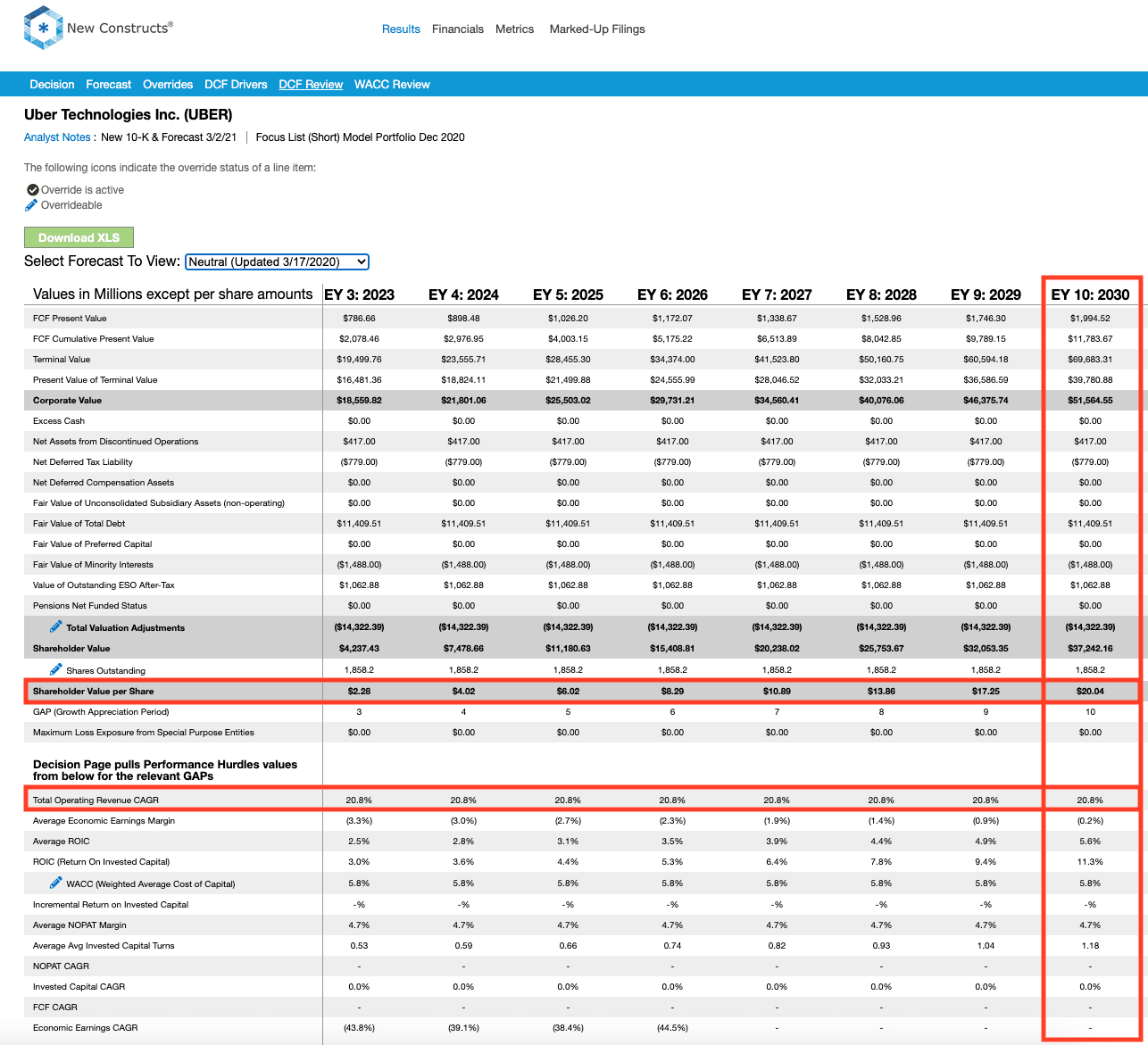This screenshot has width=1148, height=1045.
Task: Click the EY 7: 2027 column header
Action: (x=777, y=294)
